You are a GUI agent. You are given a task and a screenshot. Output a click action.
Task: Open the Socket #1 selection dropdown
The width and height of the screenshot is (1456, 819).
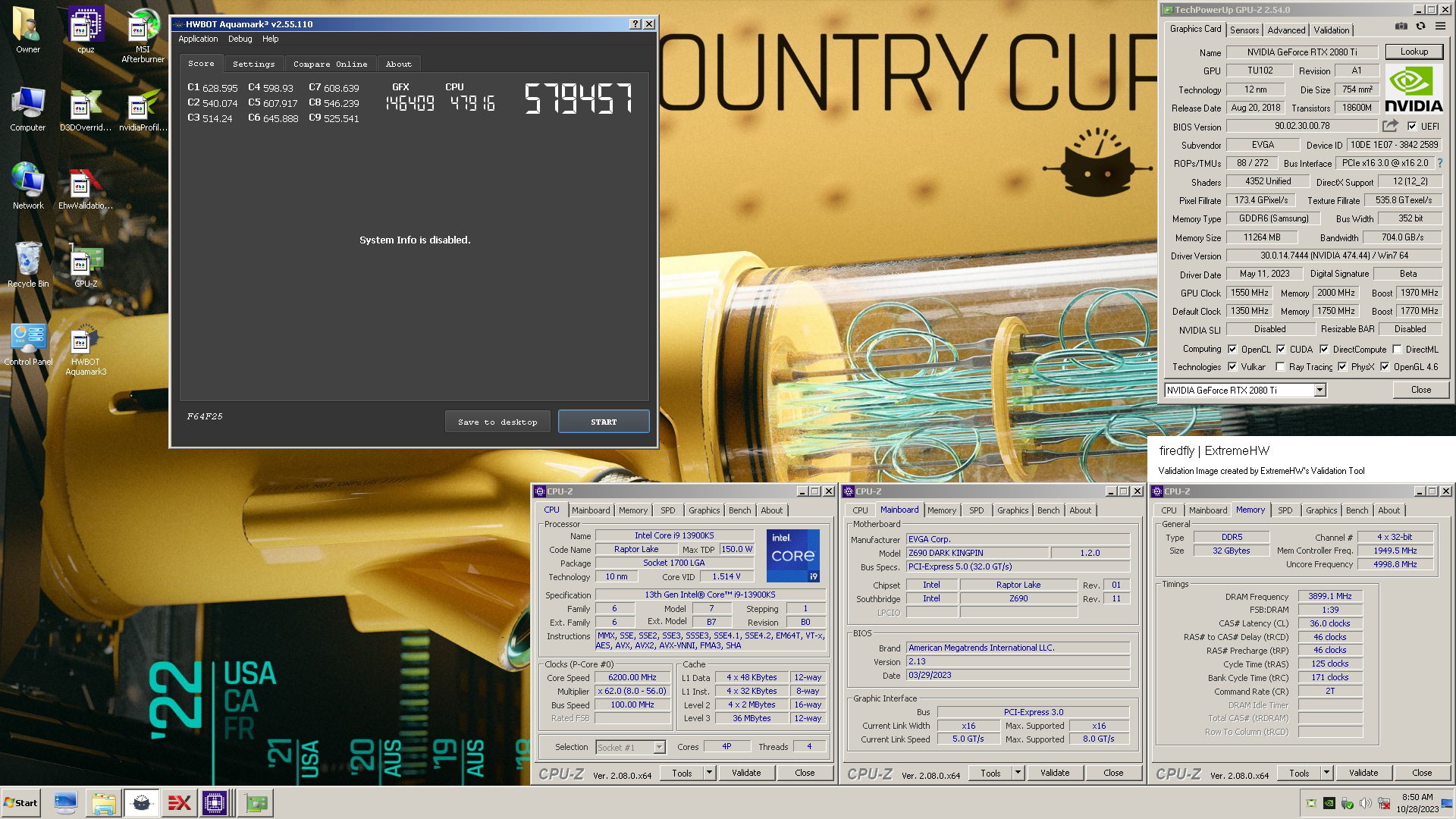659,748
